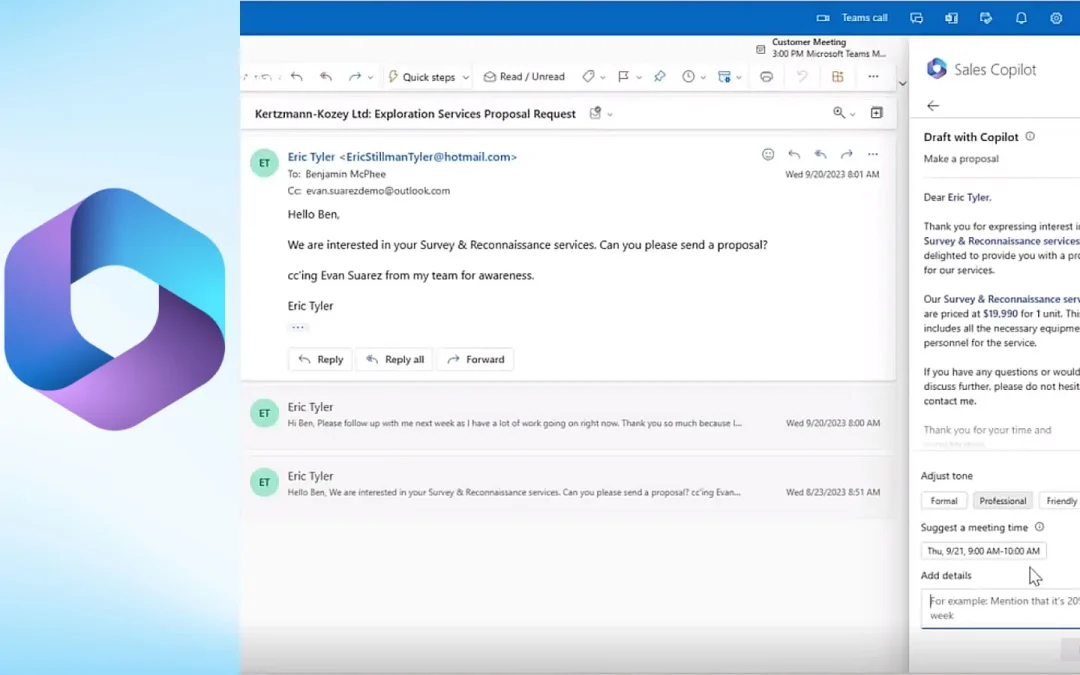Click the $19,990 price link in draft
The width and height of the screenshot is (1080, 675).
point(1000,313)
